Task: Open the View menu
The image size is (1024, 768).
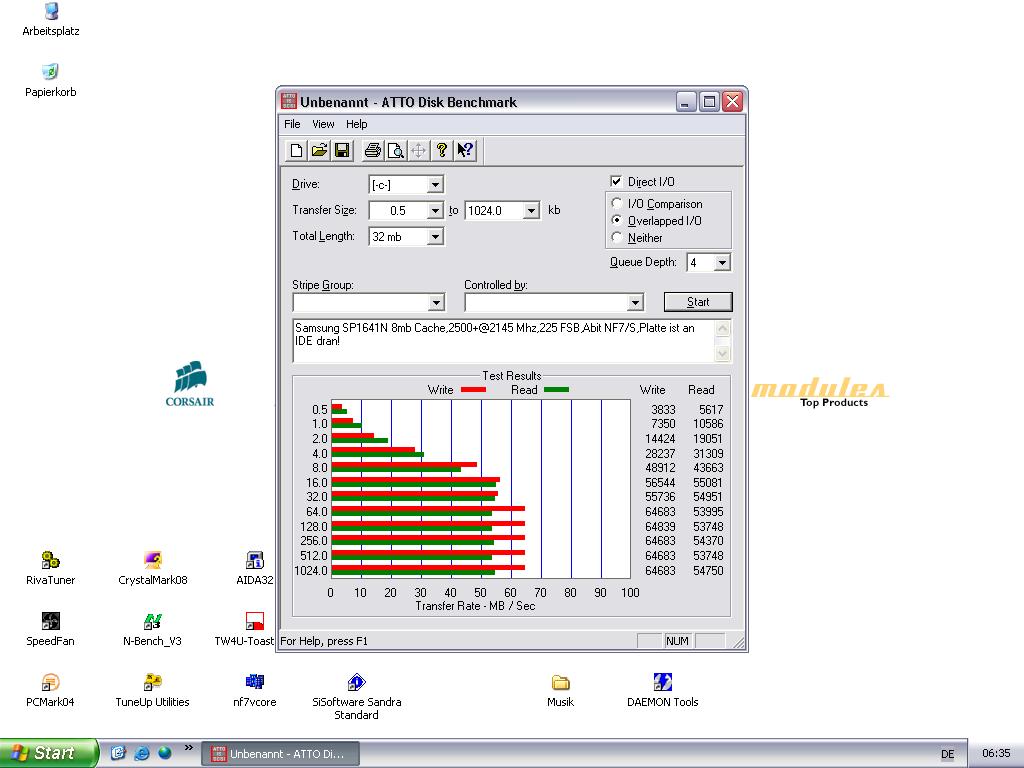Action: pyautogui.click(x=323, y=124)
